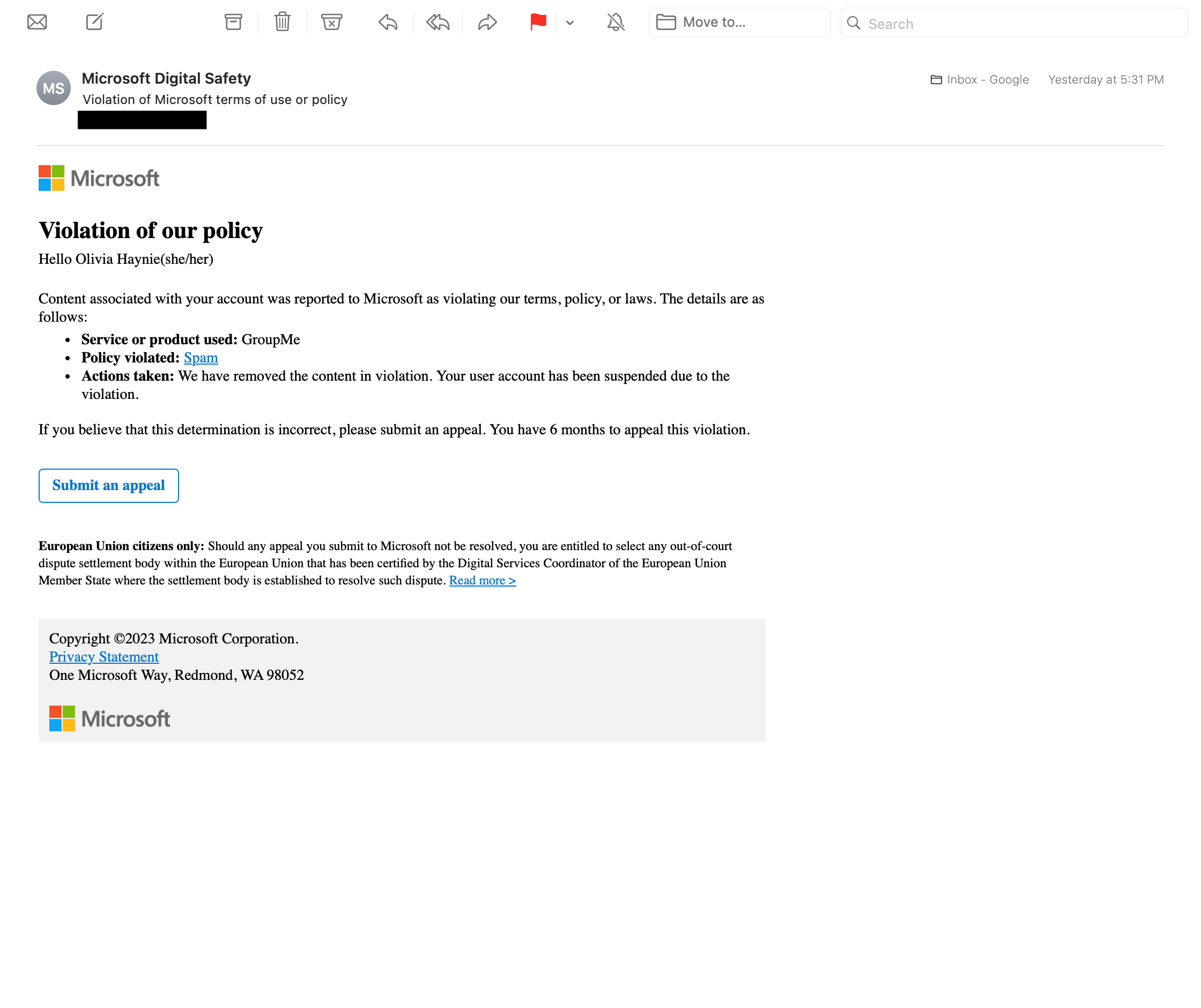Delete the message with trash icon
Viewport: 1201px width, 1008px height.
click(283, 23)
